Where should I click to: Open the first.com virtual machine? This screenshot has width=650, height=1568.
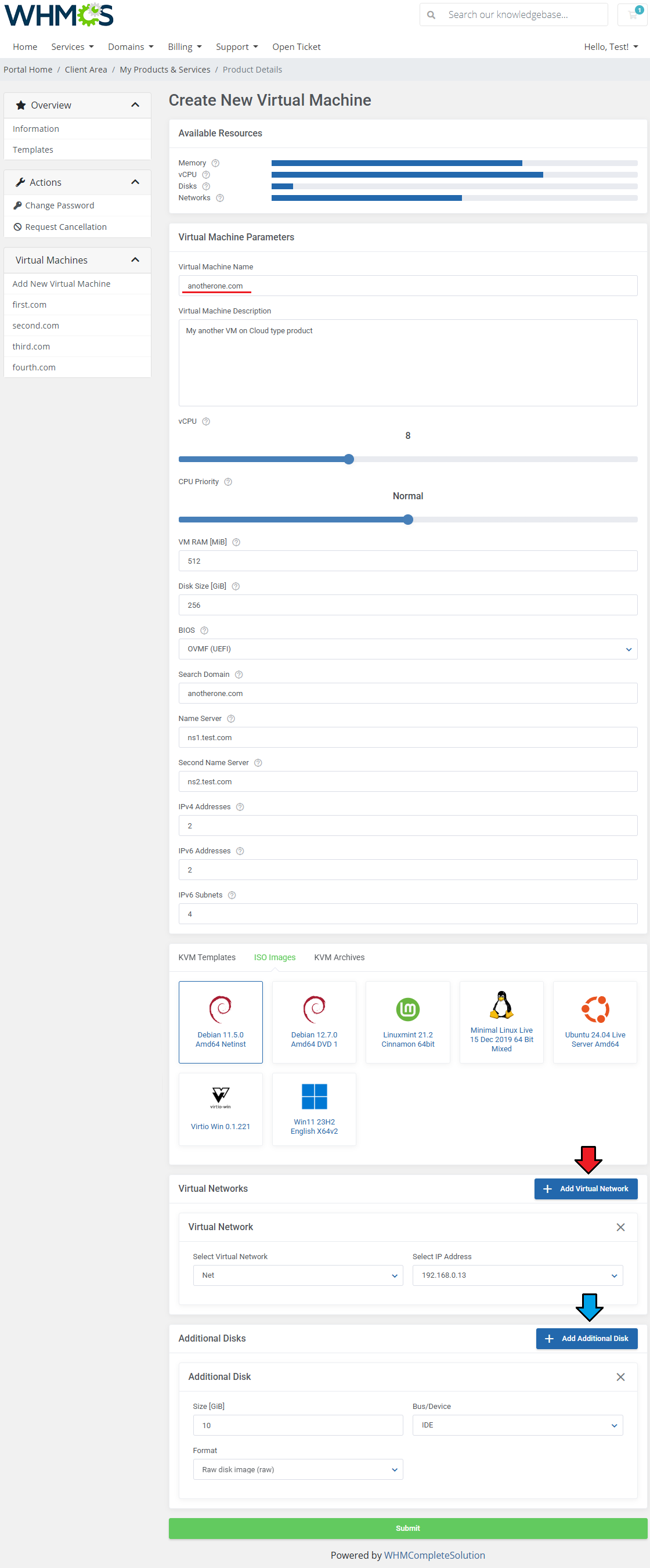pyautogui.click(x=77, y=304)
